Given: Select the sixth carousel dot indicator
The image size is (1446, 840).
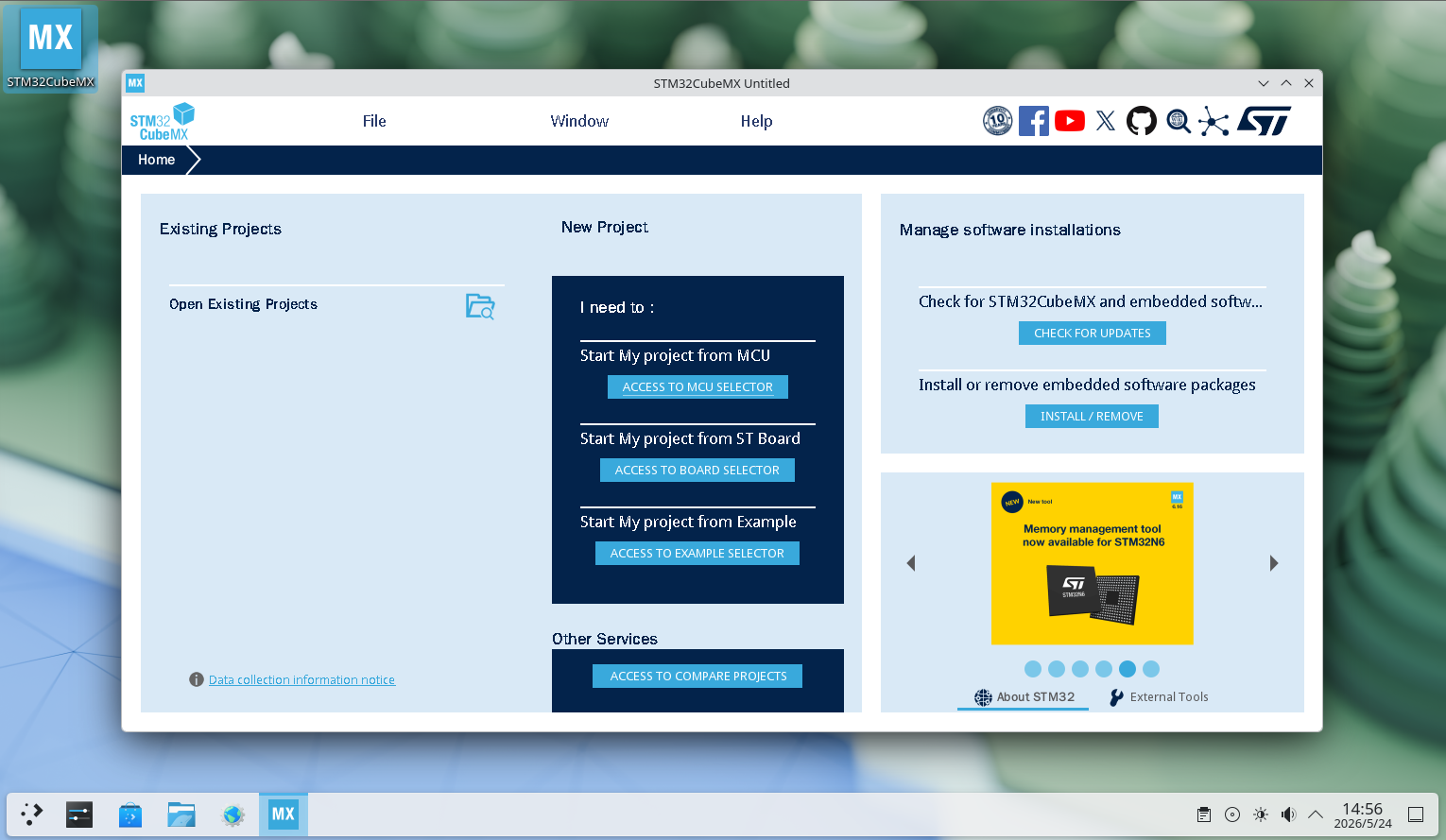Looking at the screenshot, I should pyautogui.click(x=1151, y=669).
